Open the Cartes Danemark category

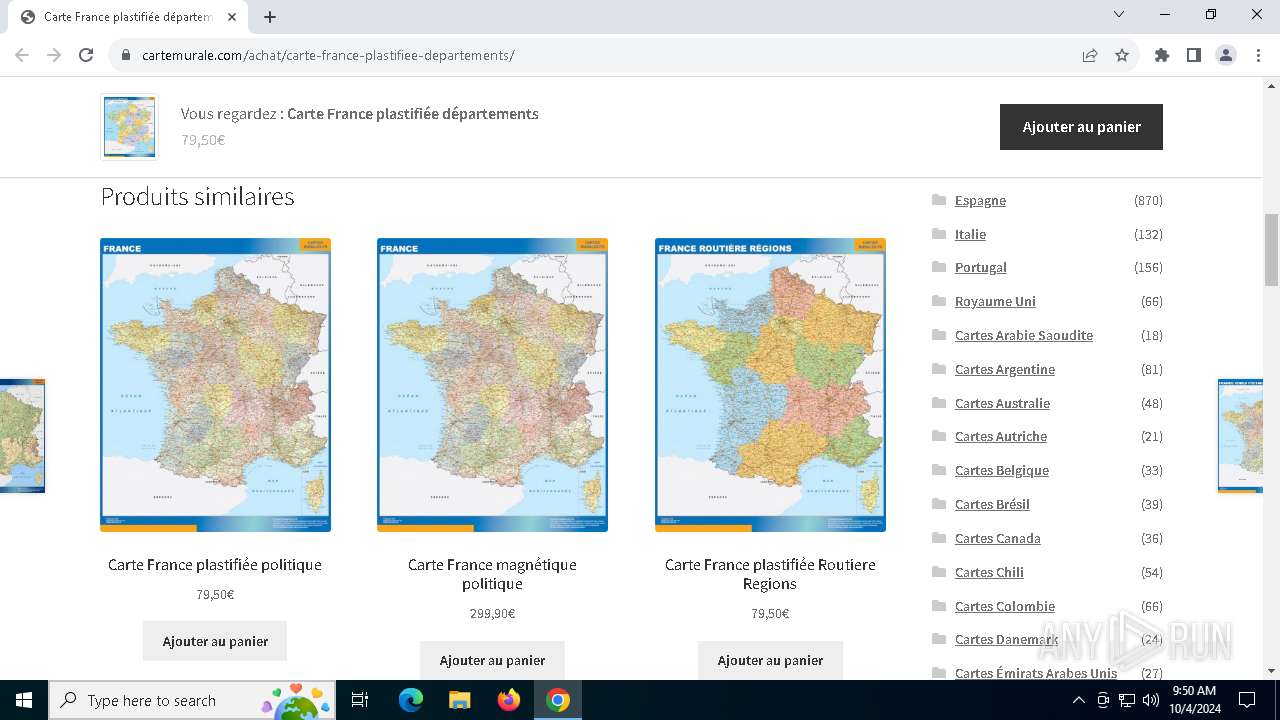click(x=1006, y=639)
